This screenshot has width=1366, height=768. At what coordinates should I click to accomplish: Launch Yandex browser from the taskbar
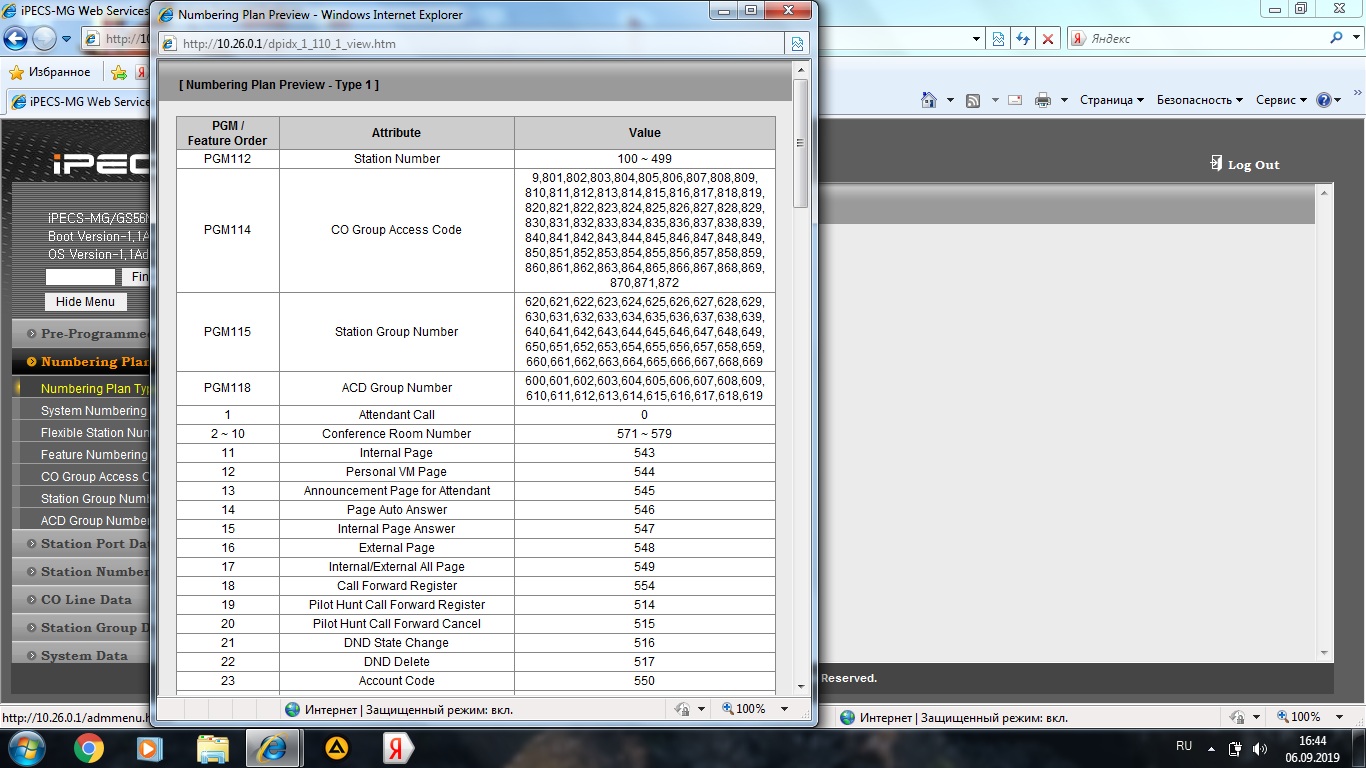[397, 747]
